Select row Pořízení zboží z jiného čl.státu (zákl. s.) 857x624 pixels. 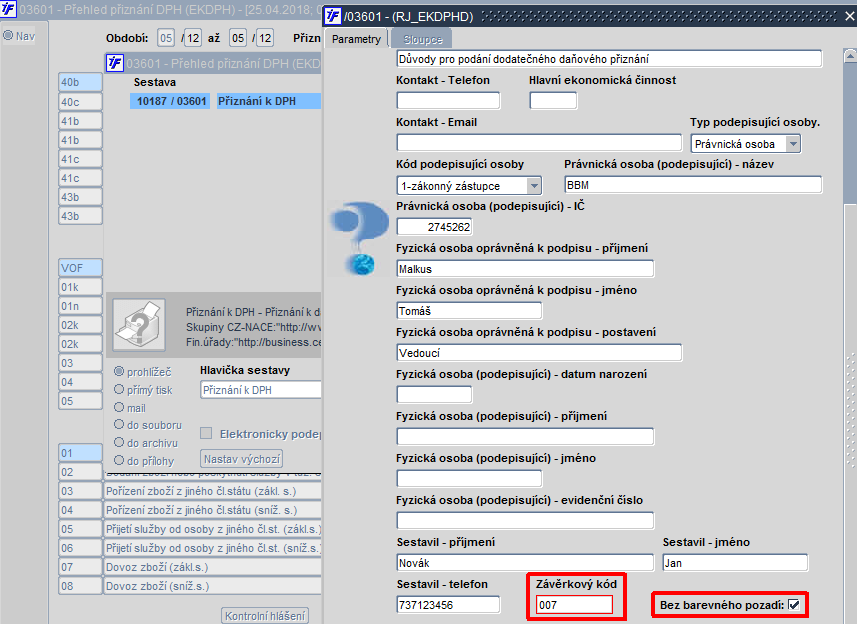(x=213, y=491)
